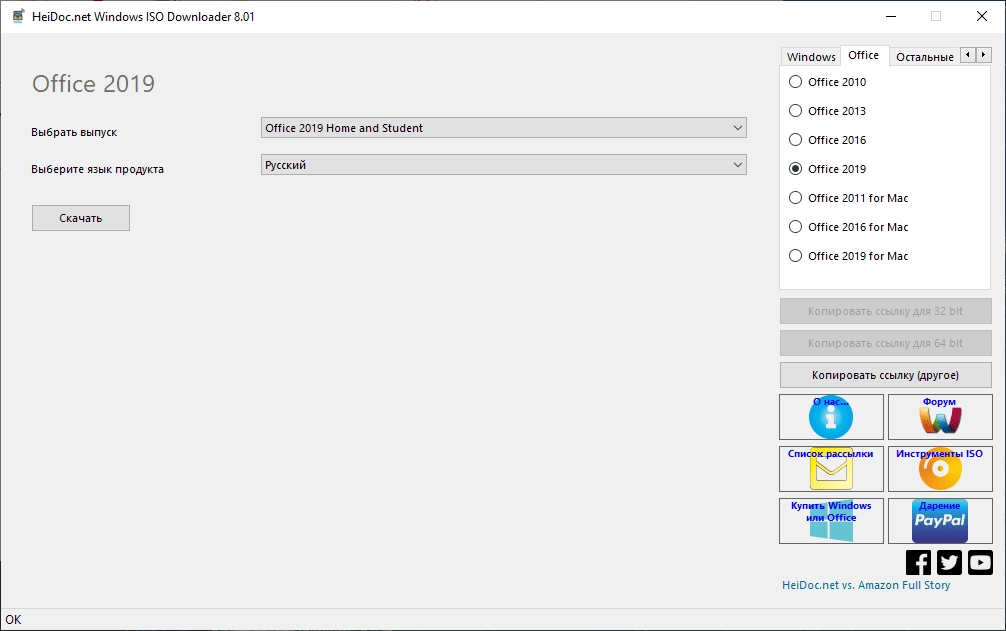Open the Twitter icon
Image resolution: width=1006 pixels, height=631 pixels.
(949, 562)
